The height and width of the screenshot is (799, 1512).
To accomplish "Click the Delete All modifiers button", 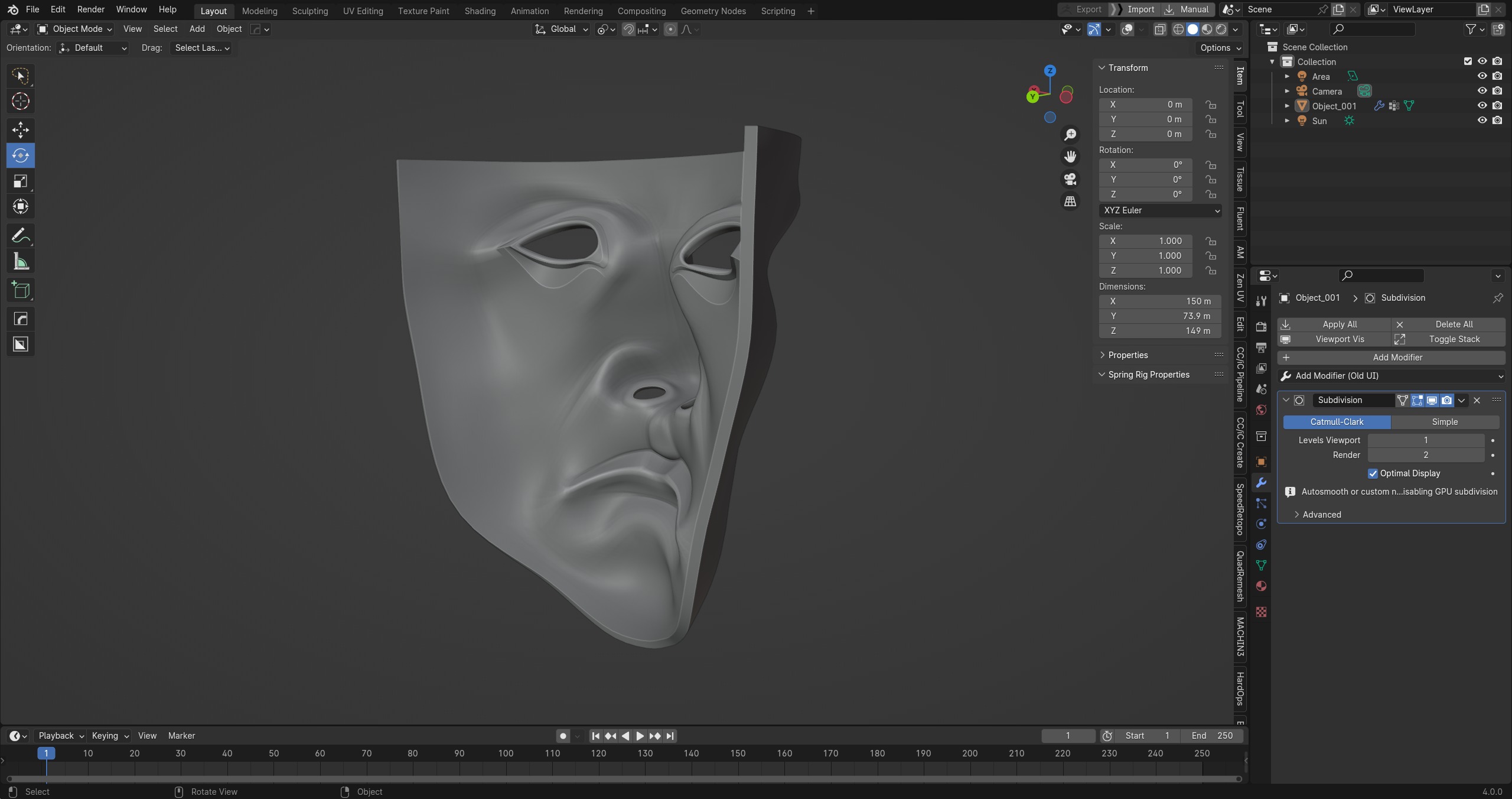I will coord(1448,324).
